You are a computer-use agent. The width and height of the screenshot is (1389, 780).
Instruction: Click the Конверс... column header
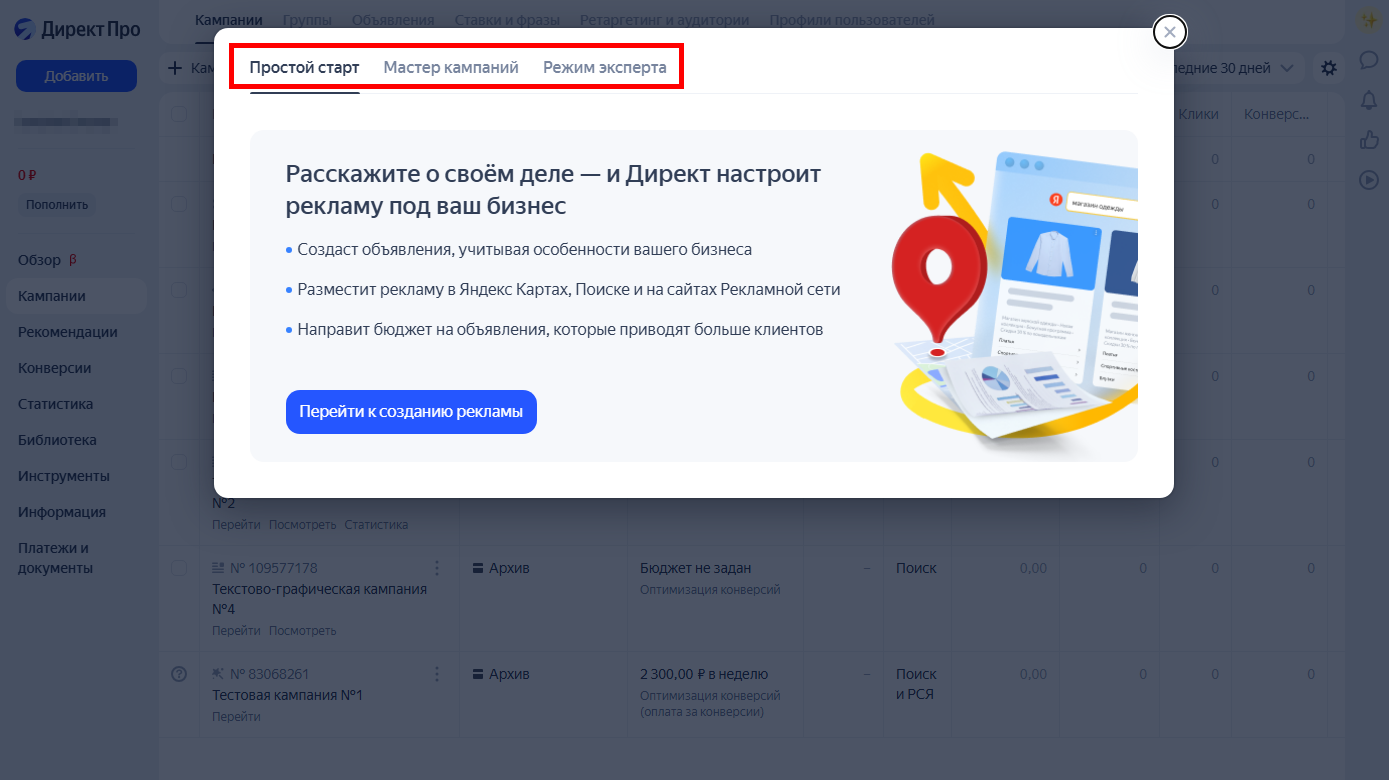tap(1276, 114)
